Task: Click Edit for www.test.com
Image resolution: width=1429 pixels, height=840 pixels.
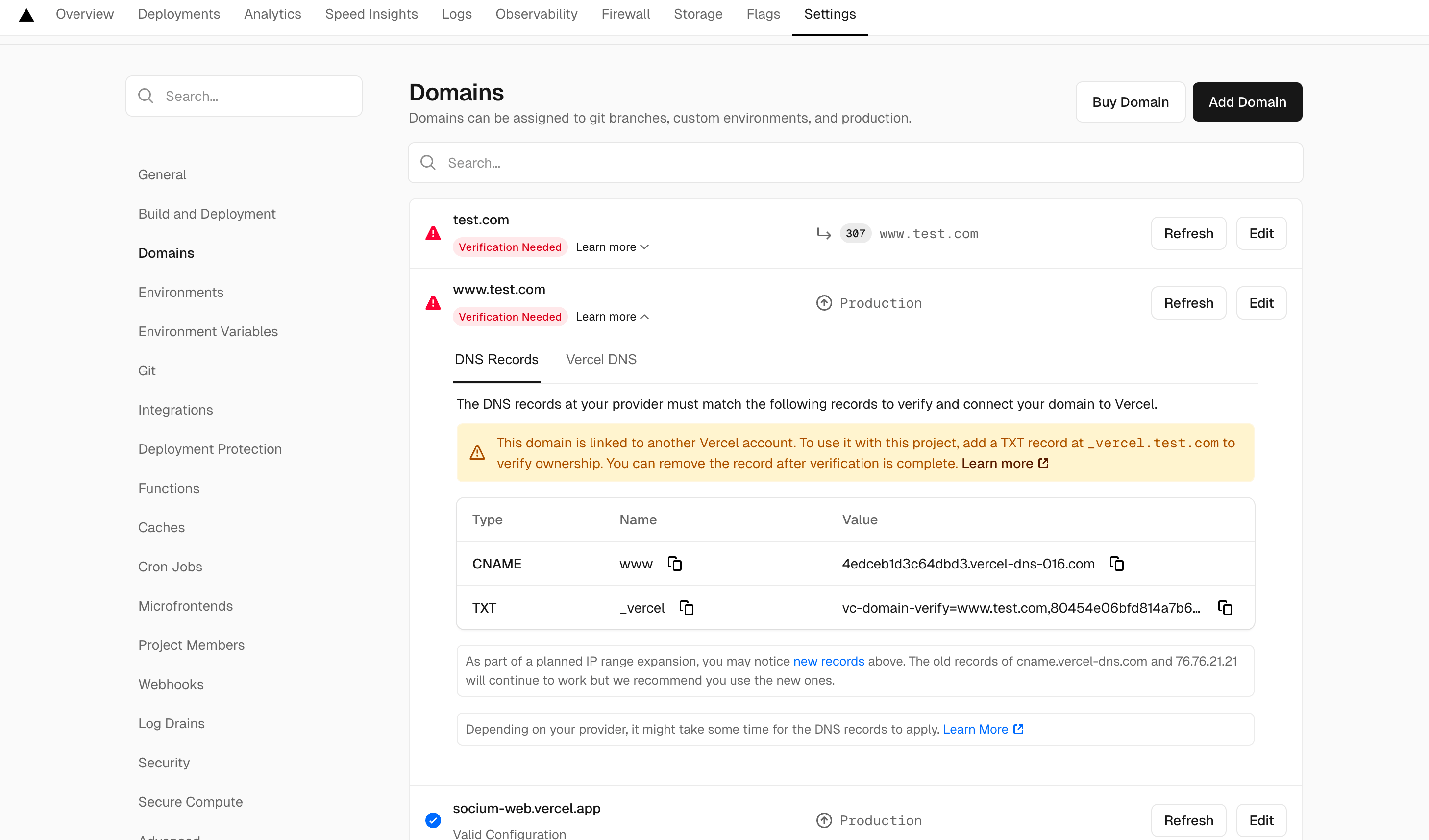Action: click(1260, 303)
